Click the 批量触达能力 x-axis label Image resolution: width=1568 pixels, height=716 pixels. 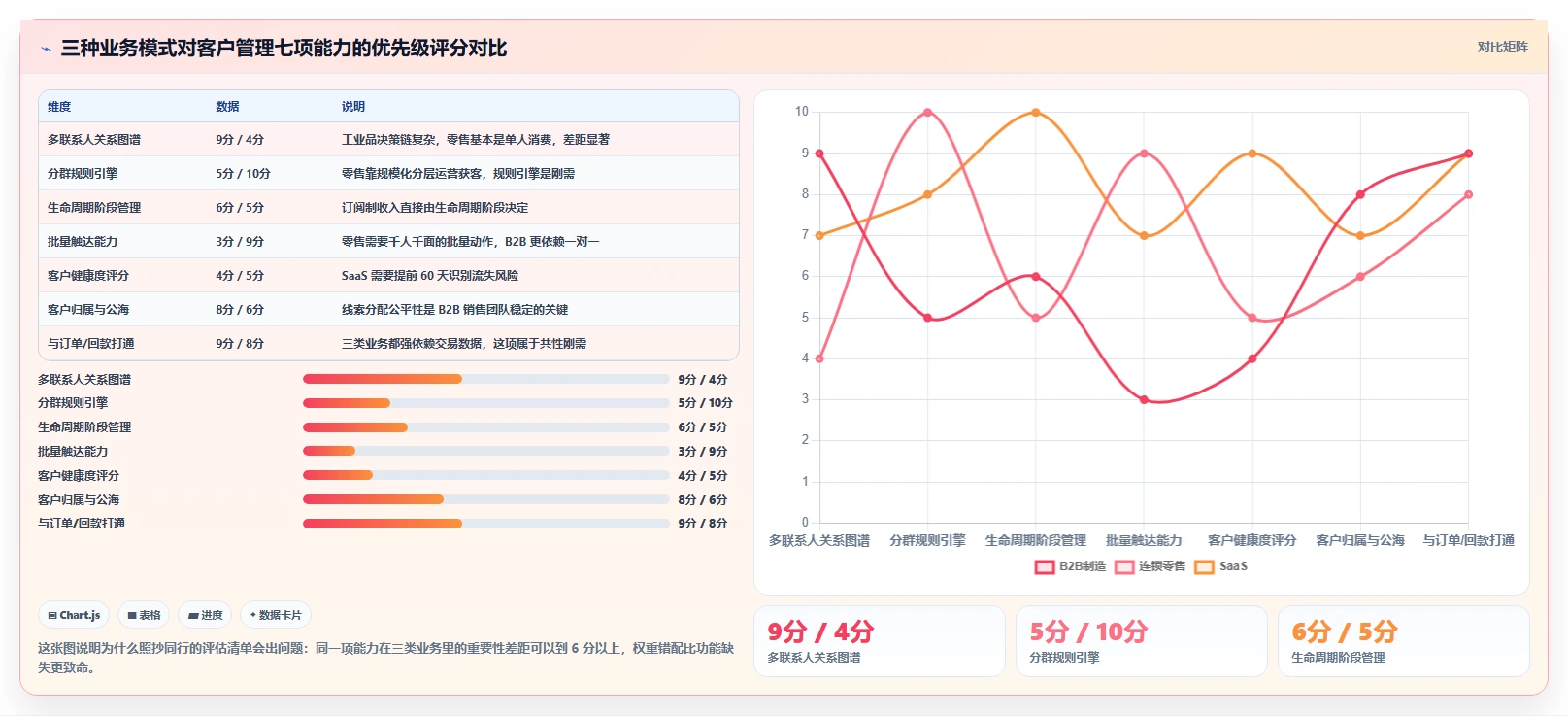point(1145,540)
